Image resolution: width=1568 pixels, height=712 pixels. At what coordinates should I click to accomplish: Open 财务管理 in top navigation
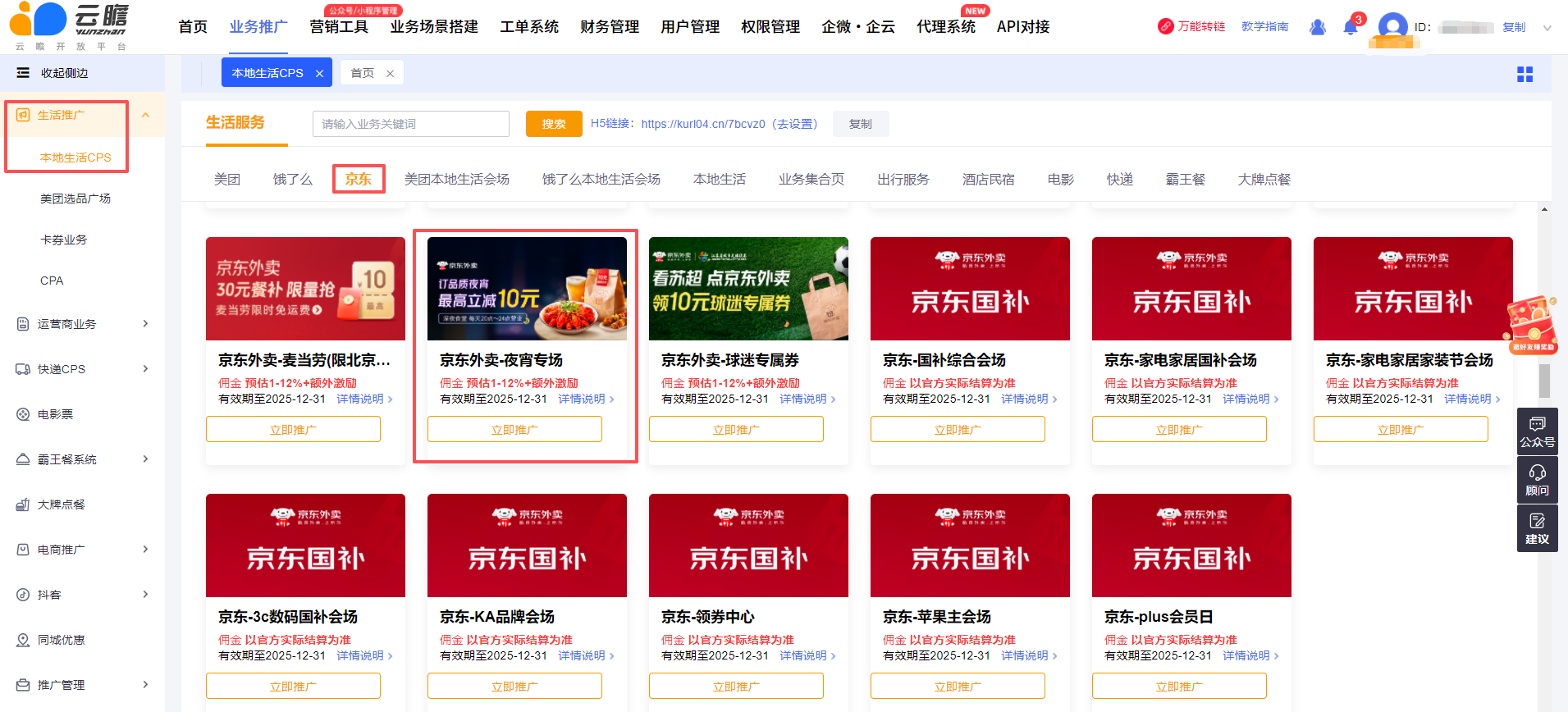(x=609, y=27)
